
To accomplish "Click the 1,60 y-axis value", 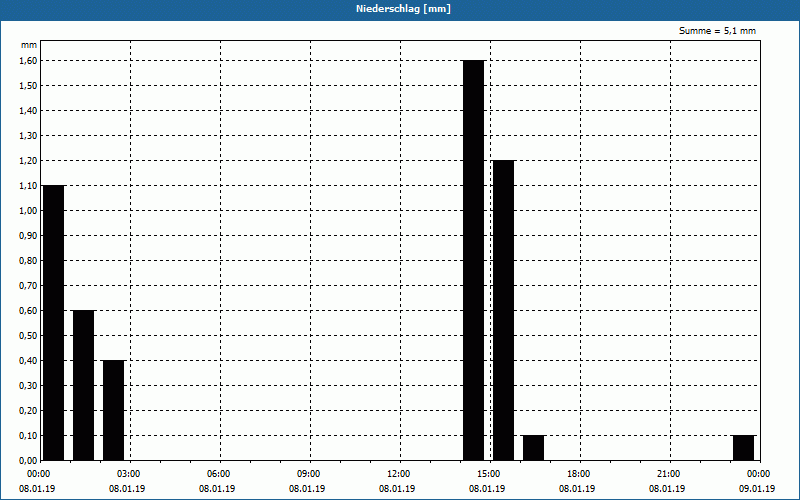I will pos(29,61).
